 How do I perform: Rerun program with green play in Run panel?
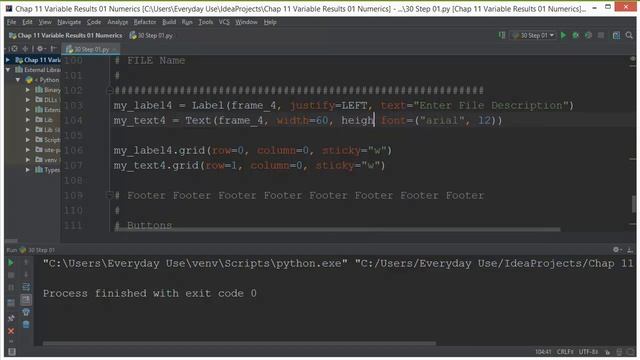point(11,263)
